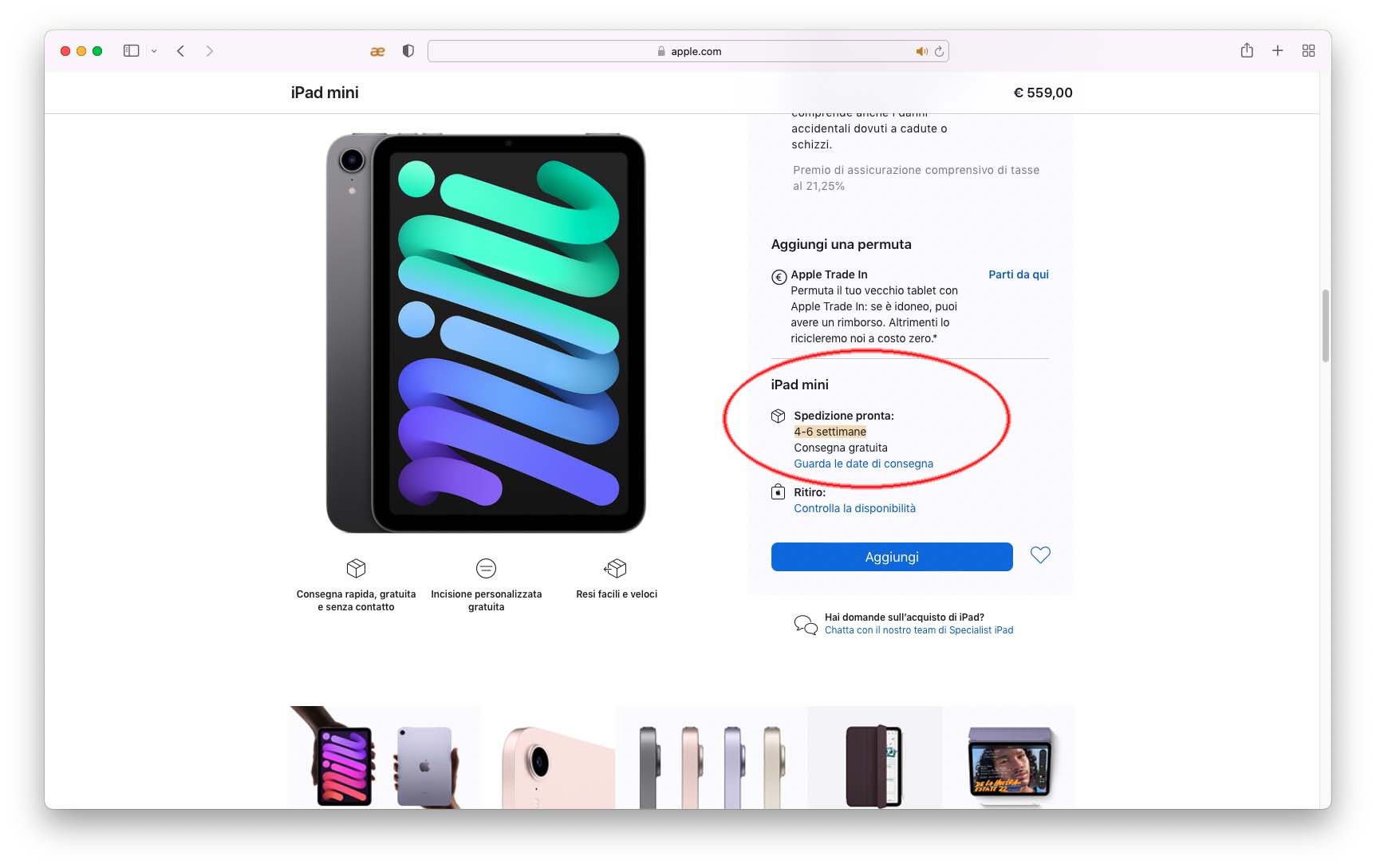Add iPad mini to favorites heart

pos(1040,555)
